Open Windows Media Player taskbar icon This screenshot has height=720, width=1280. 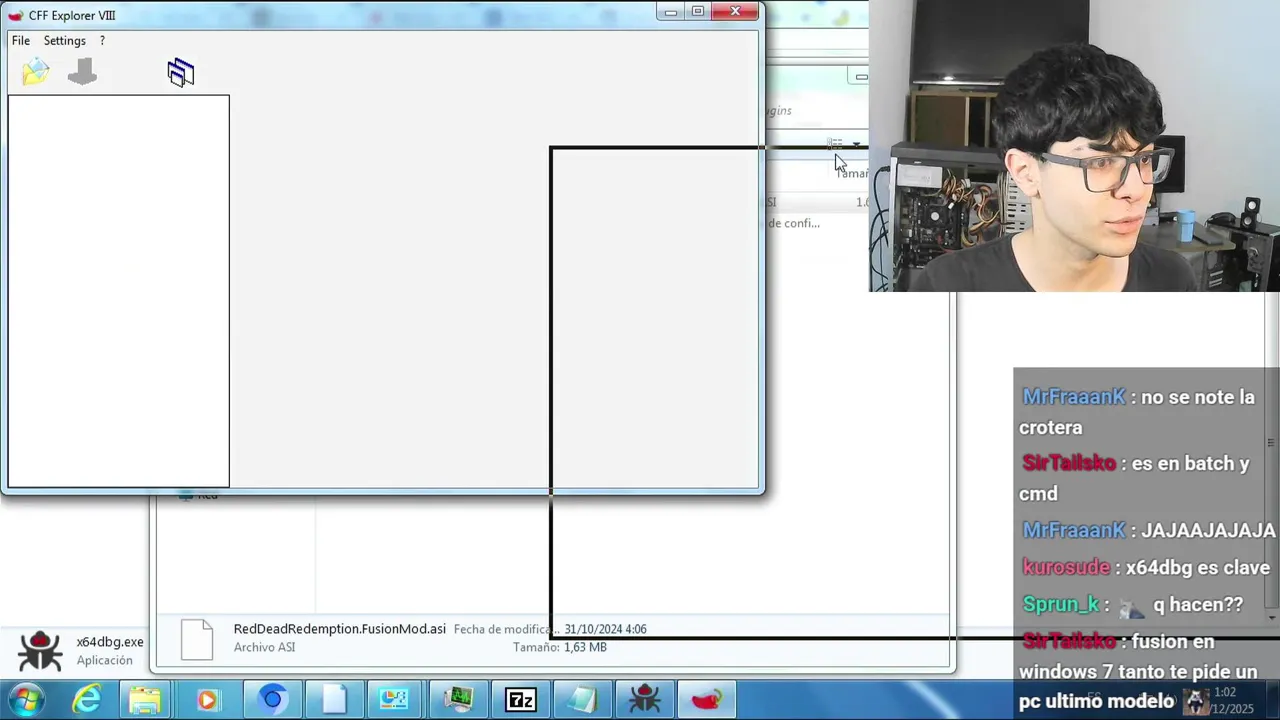coord(207,700)
